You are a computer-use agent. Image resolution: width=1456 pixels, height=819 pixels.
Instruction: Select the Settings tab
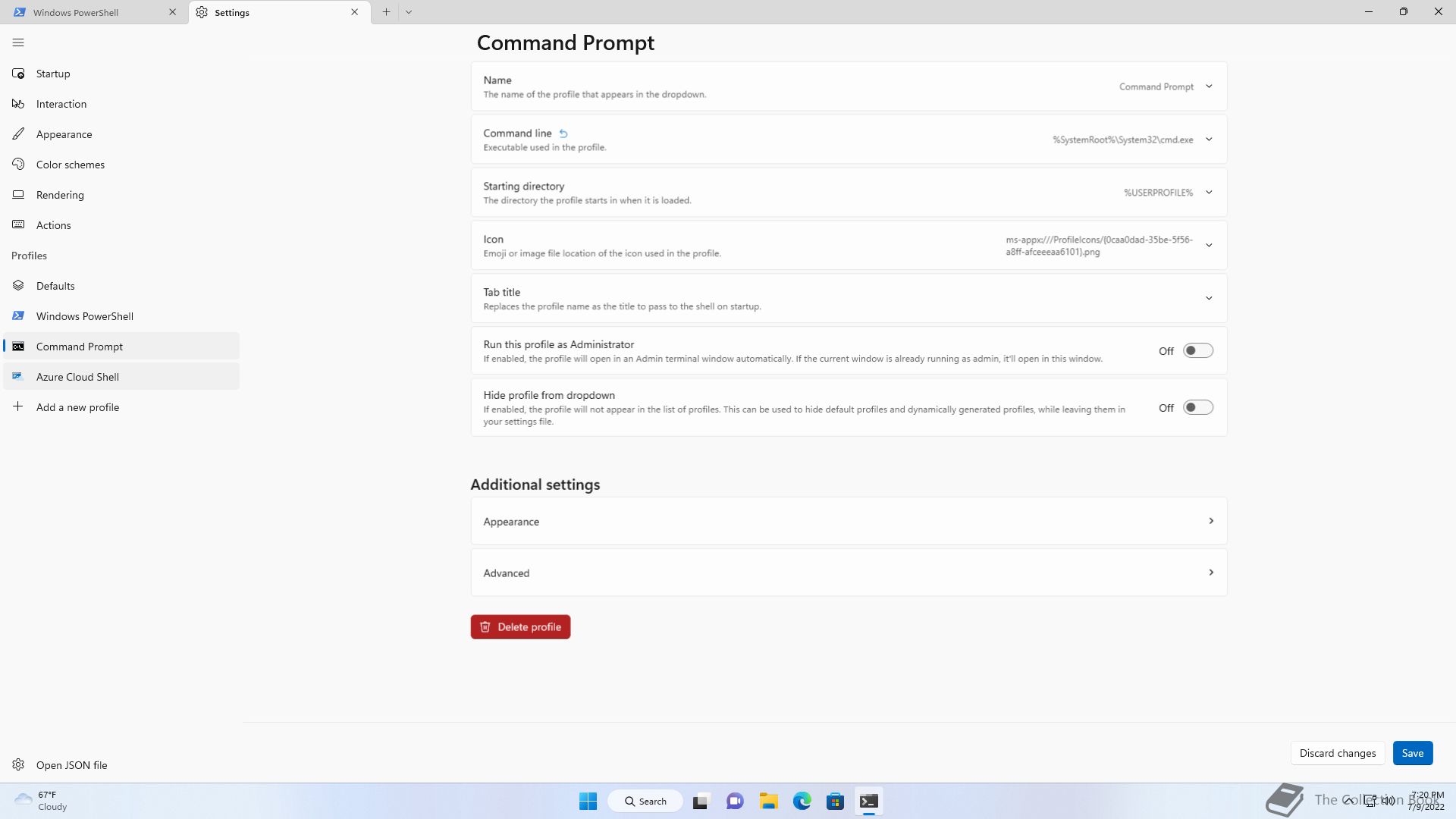[280, 12]
